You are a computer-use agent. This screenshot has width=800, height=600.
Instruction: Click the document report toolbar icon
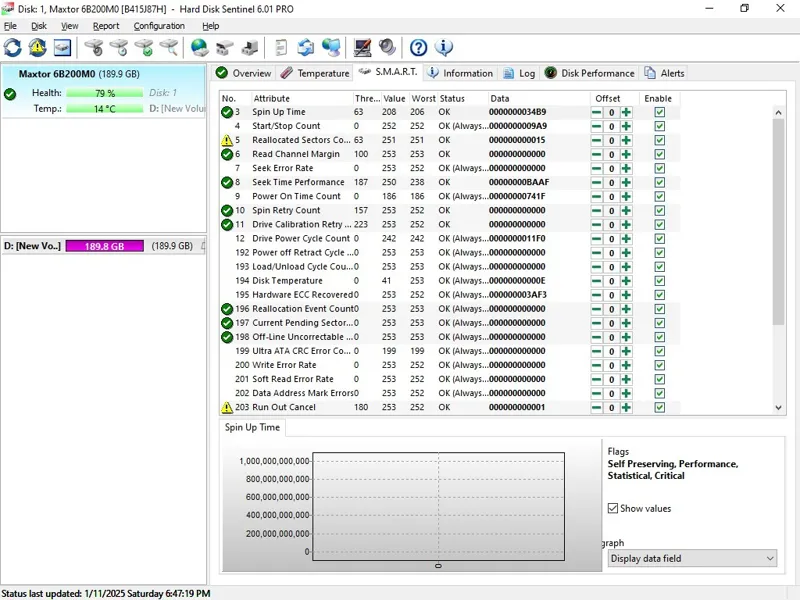tap(281, 47)
